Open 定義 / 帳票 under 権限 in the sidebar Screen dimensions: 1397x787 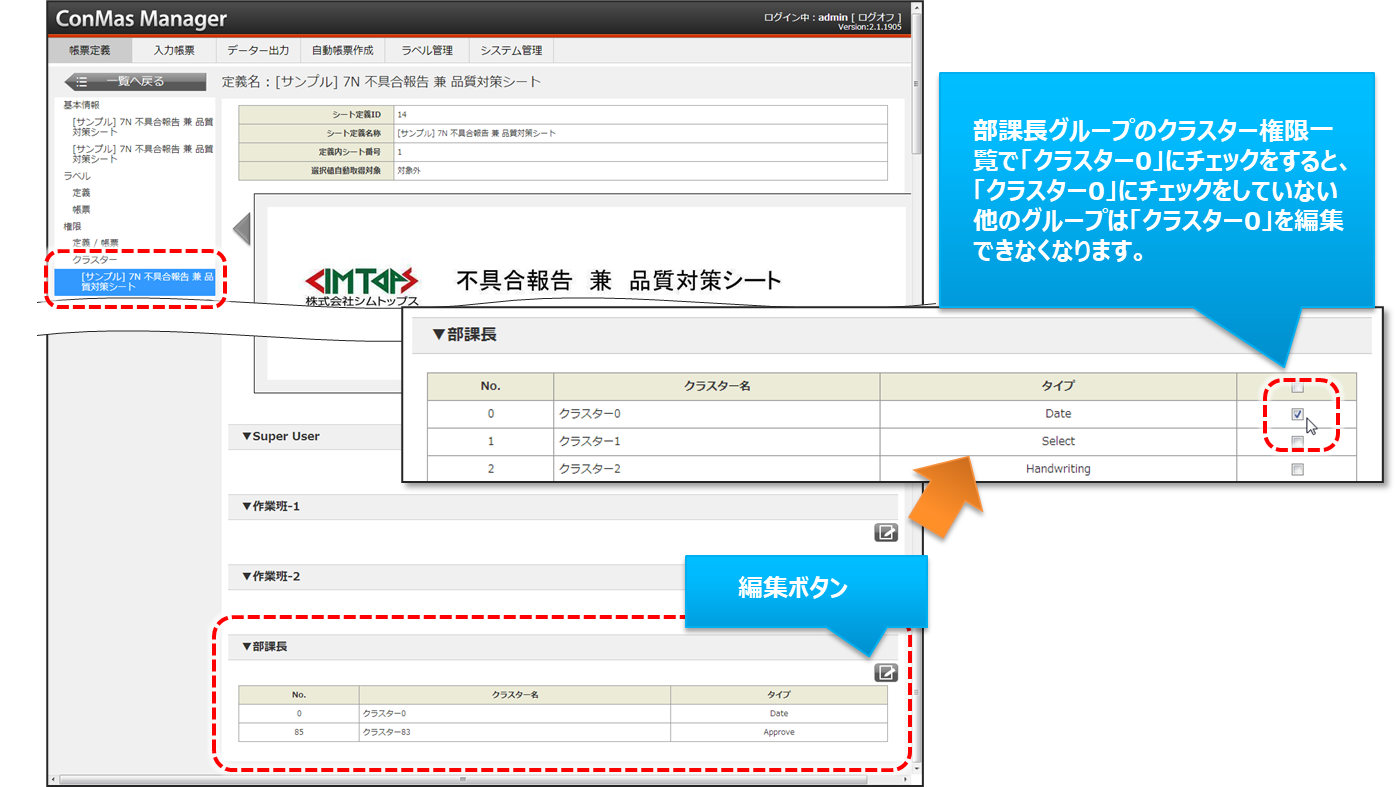(x=95, y=243)
